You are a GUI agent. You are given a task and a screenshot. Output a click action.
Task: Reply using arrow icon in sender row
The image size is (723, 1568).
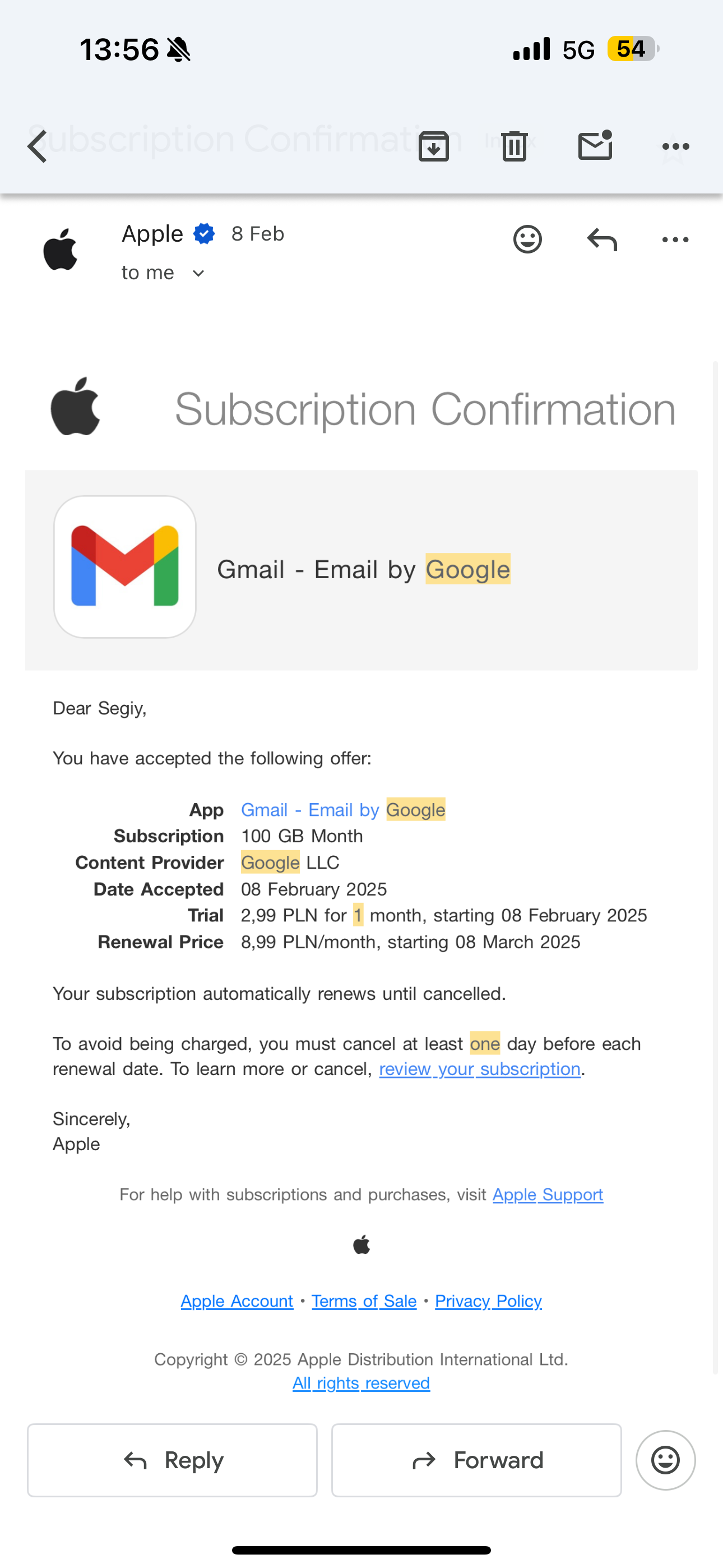tap(602, 239)
